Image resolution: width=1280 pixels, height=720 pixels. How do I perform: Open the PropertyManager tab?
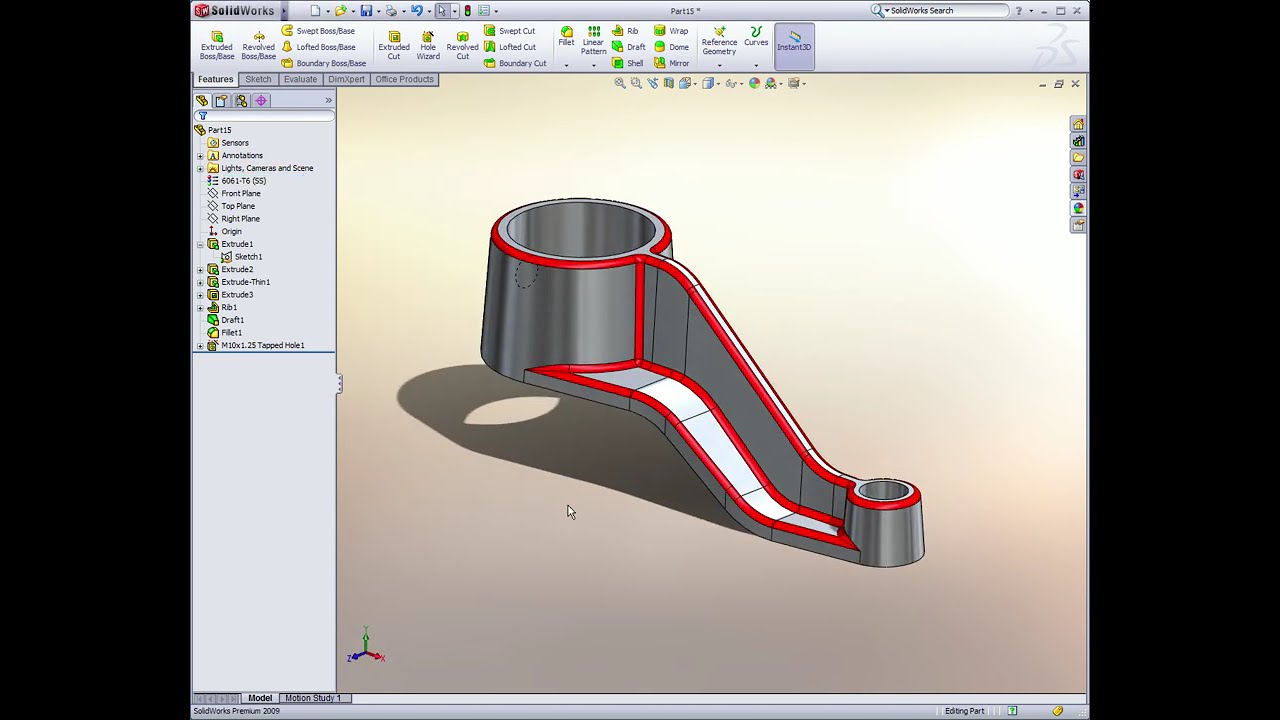pos(222,100)
